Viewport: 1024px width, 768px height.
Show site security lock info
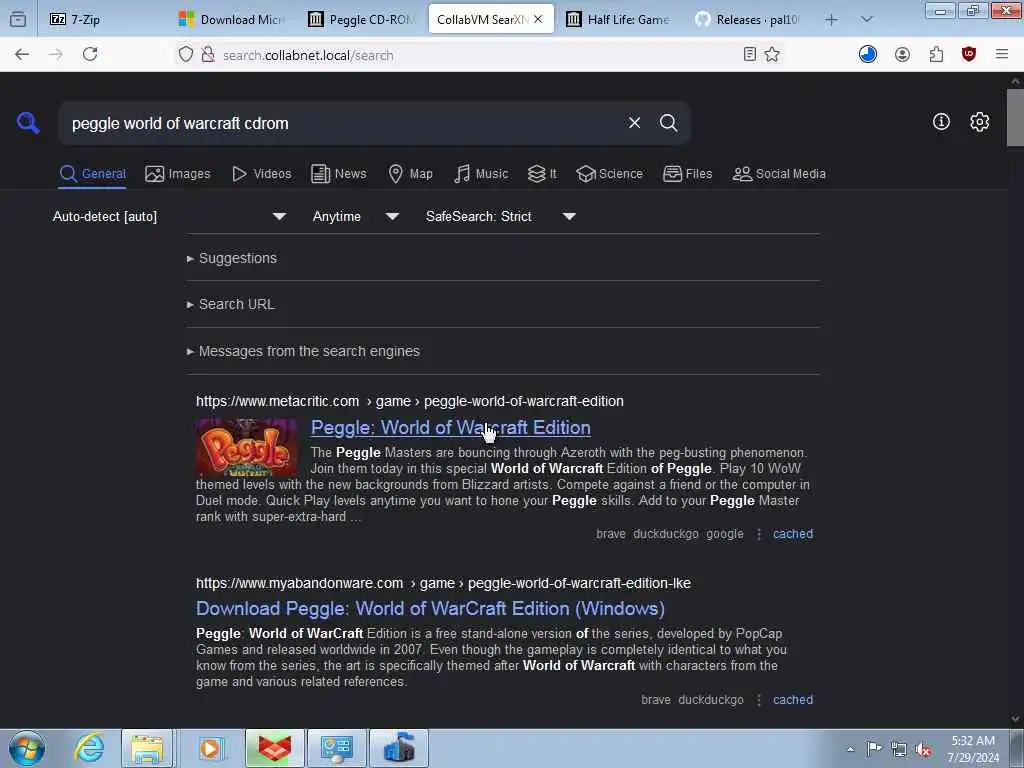[208, 55]
